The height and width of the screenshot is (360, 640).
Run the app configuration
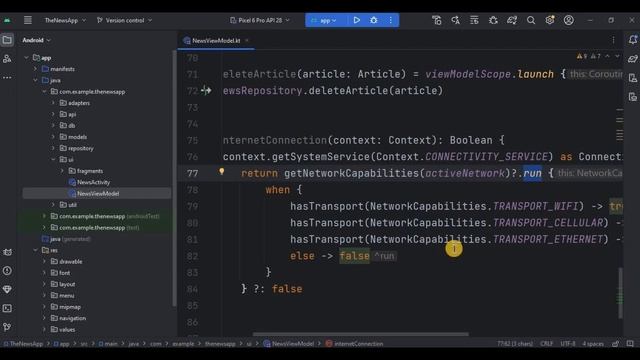point(356,20)
